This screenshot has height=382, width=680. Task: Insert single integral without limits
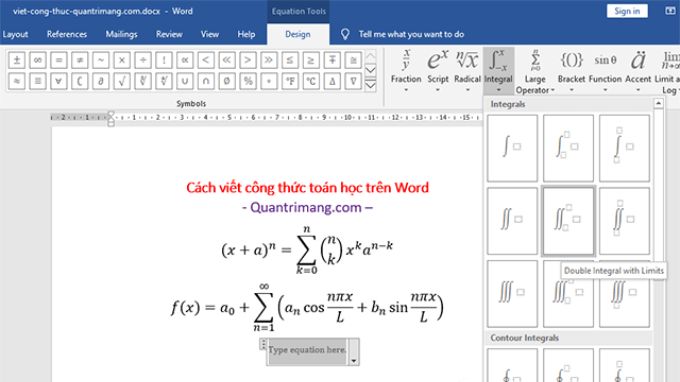click(512, 148)
